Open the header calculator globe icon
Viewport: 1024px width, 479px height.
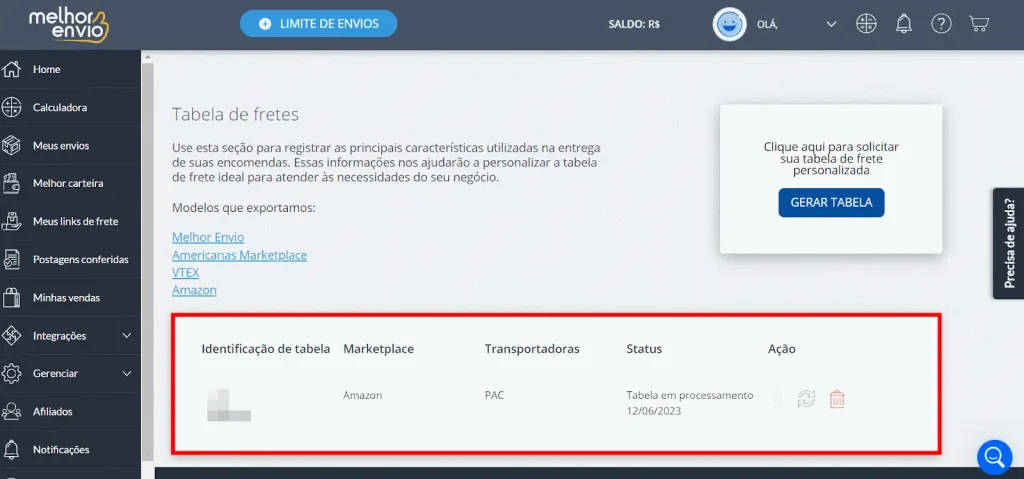click(866, 24)
